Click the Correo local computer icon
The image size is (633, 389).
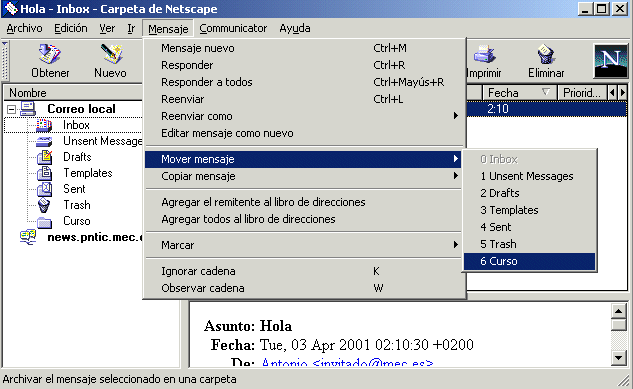(x=28, y=109)
